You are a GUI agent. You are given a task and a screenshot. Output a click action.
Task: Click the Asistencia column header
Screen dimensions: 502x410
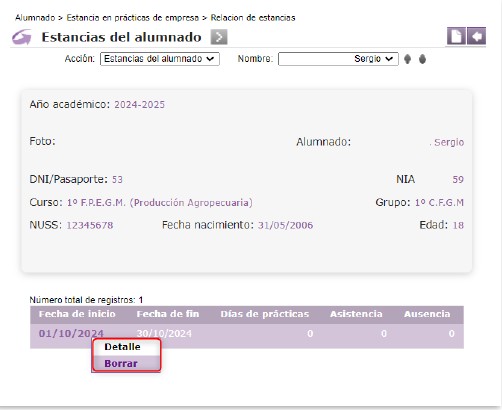[356, 314]
